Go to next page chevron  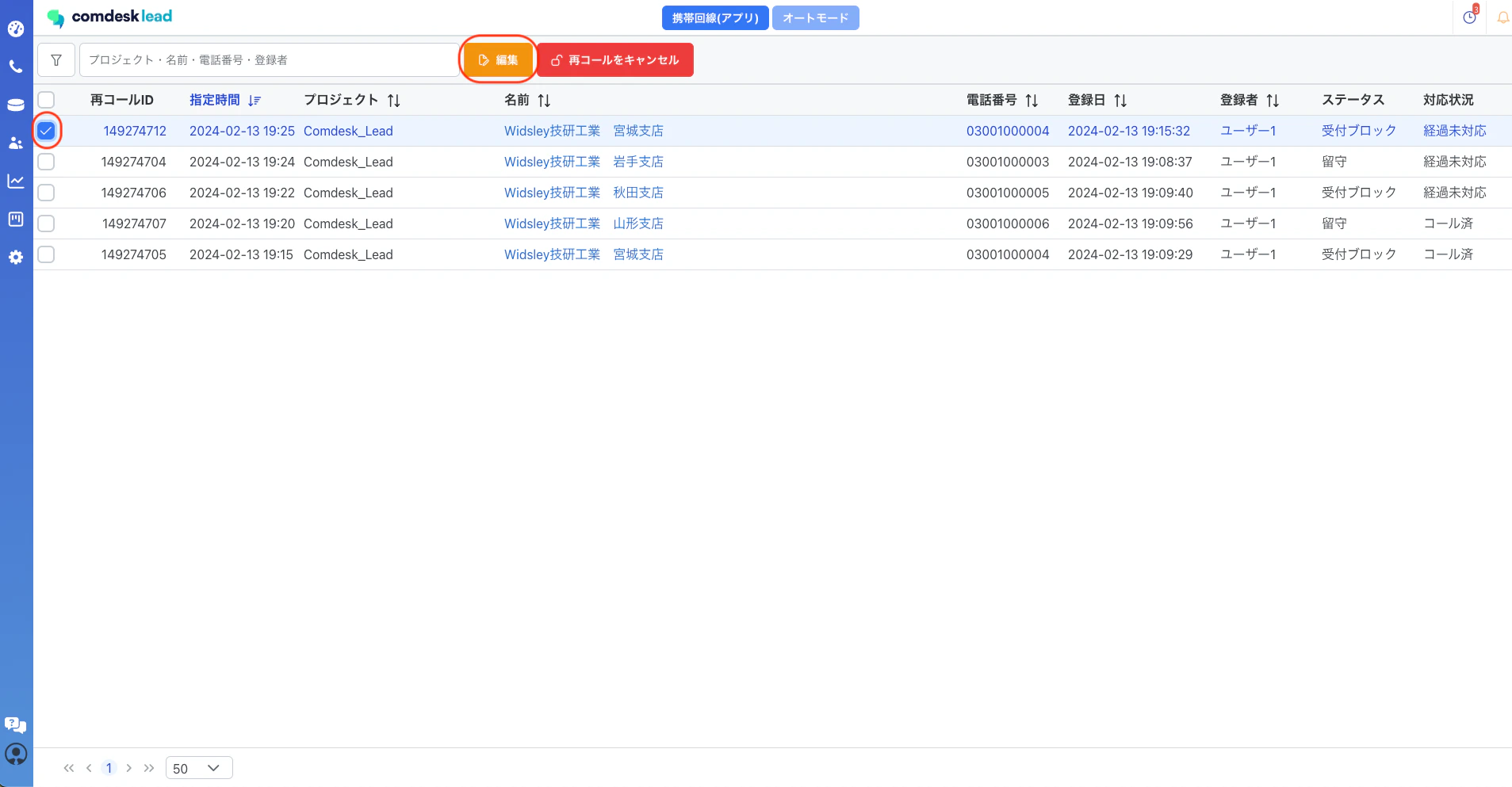coord(128,768)
